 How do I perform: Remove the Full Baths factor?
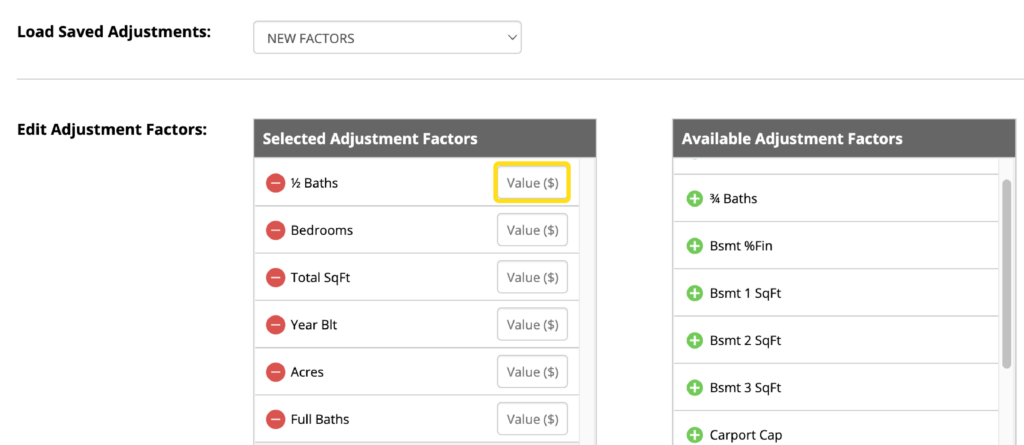tap(276, 419)
